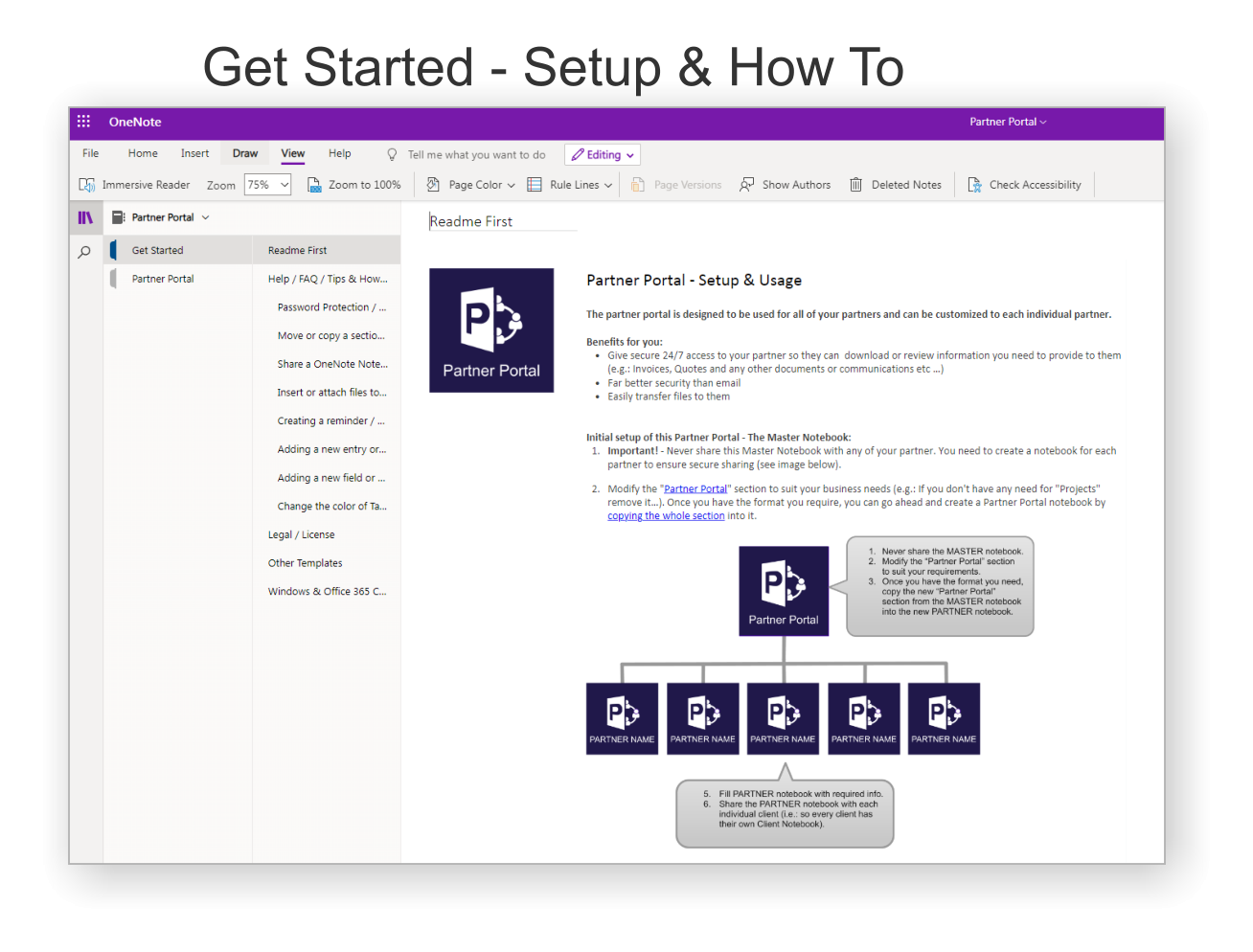Click the Partner Portal - Setup & Usage heading
The image size is (1253, 952).
[694, 281]
